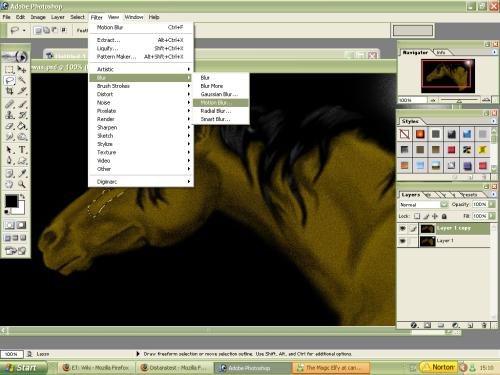Select the Type tool
The width and height of the screenshot is (500, 375).
coord(22,150)
